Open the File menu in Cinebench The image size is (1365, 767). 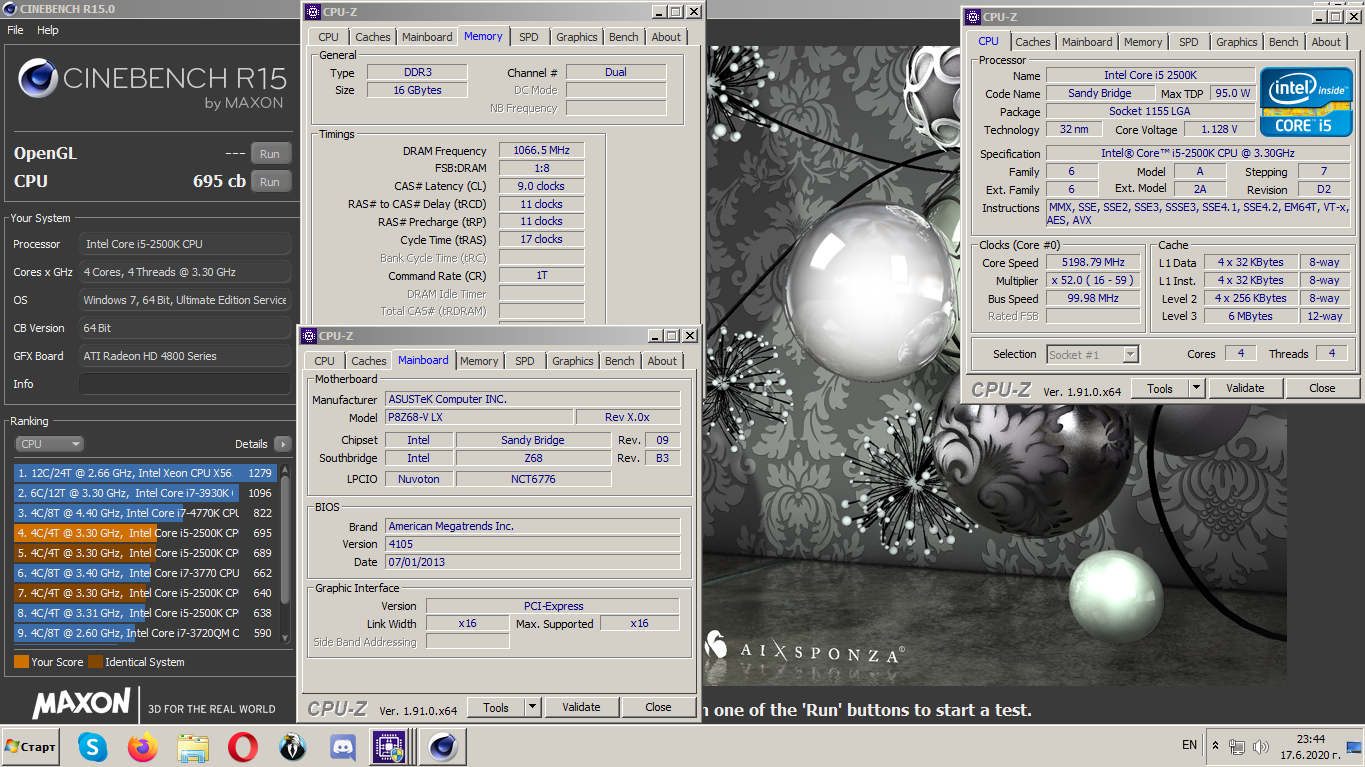tap(15, 30)
